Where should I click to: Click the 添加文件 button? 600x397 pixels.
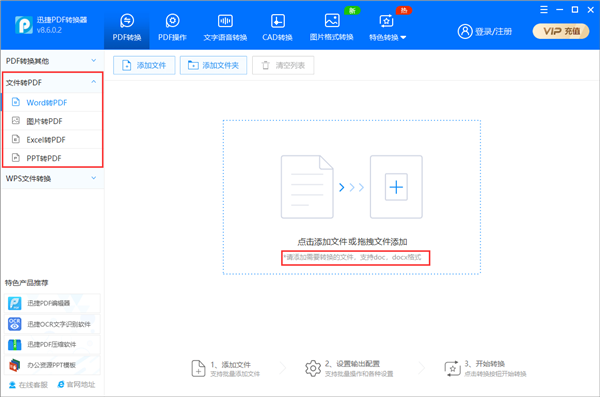tap(144, 65)
